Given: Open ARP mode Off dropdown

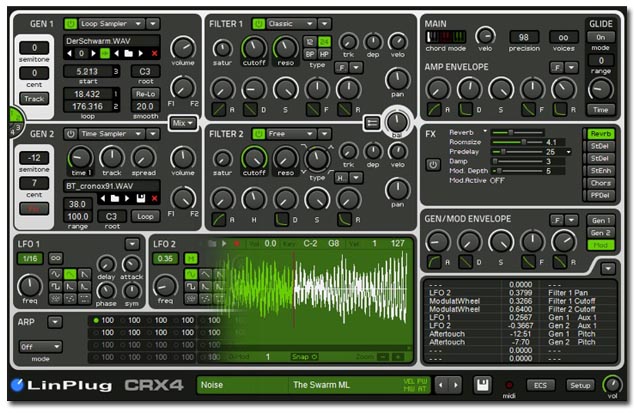Looking at the screenshot, I should click(40, 347).
